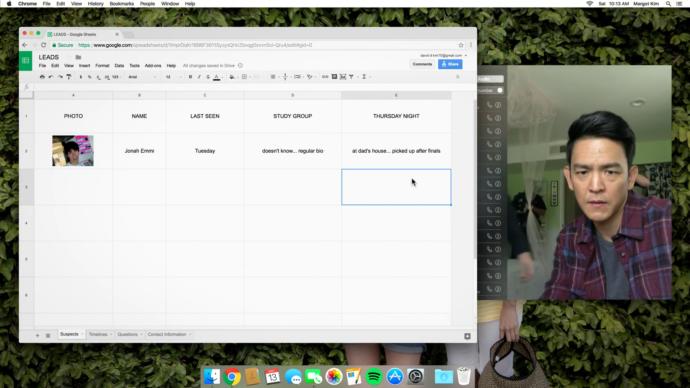Toggle italic formatting in Sheets toolbar
The height and width of the screenshot is (388, 690).
click(199, 77)
